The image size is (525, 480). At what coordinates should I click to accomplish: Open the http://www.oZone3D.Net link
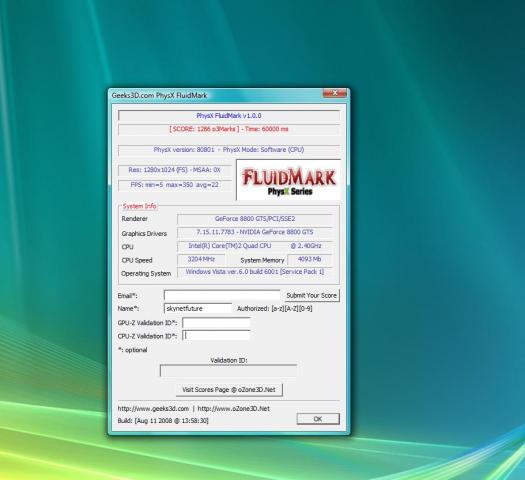click(x=233, y=409)
